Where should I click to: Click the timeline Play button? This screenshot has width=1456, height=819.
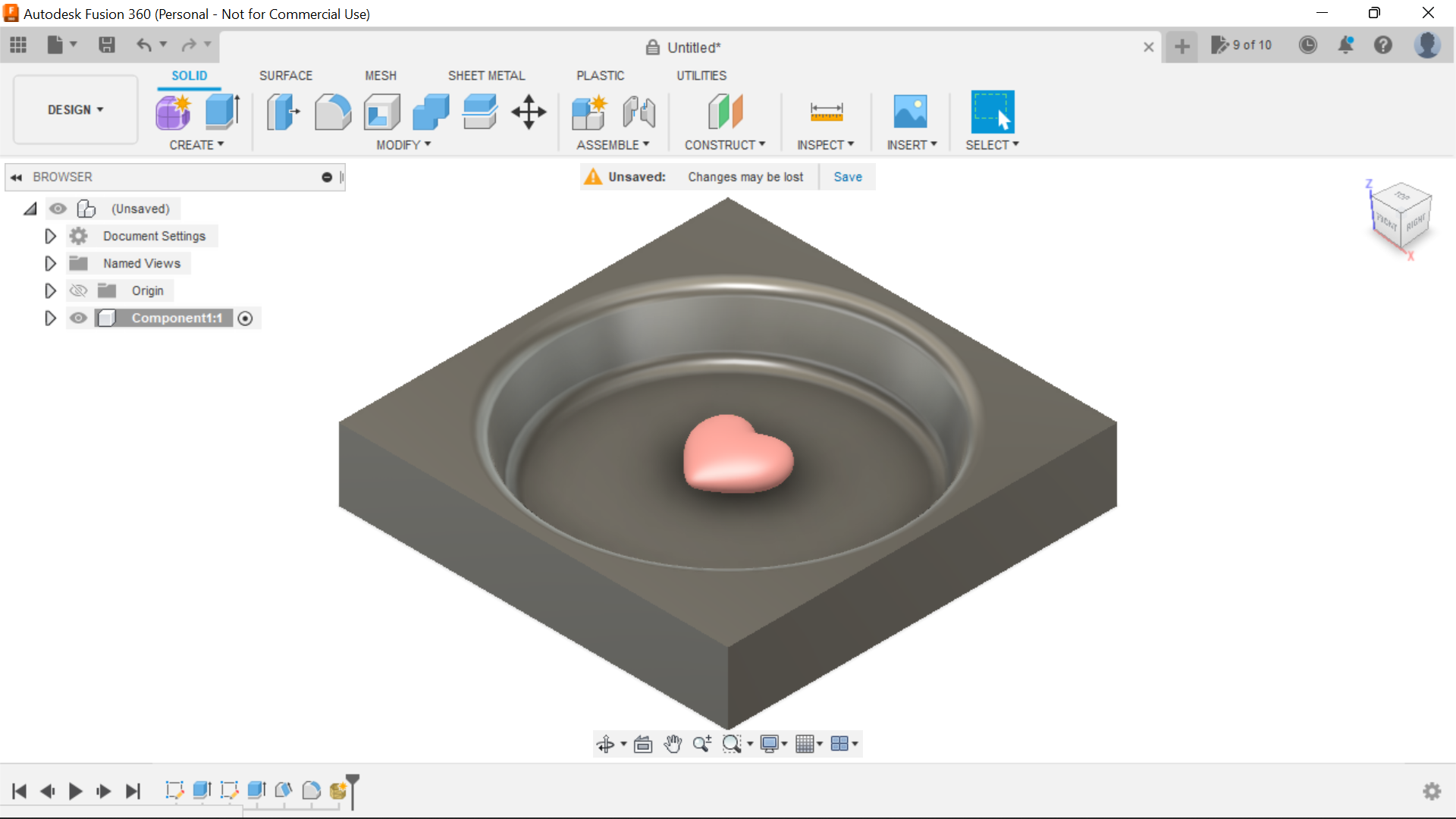point(75,791)
